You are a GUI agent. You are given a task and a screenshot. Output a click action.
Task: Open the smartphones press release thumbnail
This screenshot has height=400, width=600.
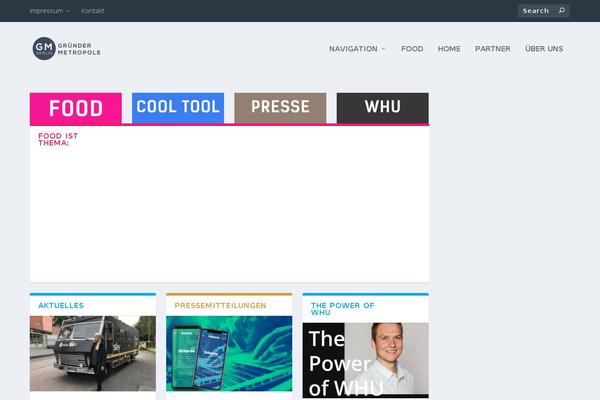(x=229, y=353)
